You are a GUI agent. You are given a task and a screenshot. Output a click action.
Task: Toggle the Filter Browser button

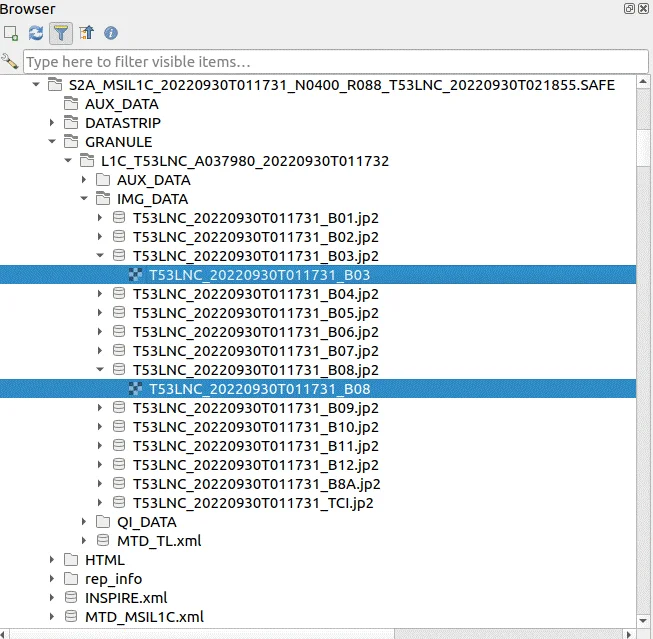click(x=61, y=33)
